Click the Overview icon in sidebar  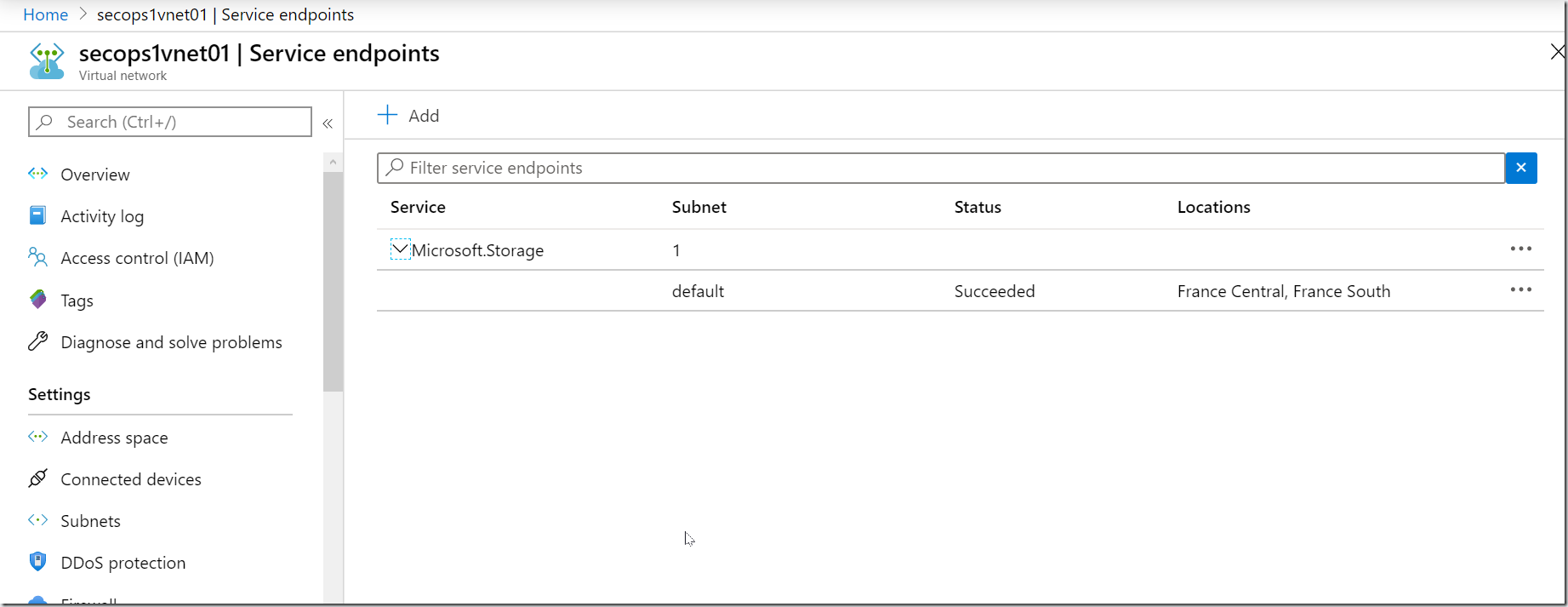tap(37, 174)
